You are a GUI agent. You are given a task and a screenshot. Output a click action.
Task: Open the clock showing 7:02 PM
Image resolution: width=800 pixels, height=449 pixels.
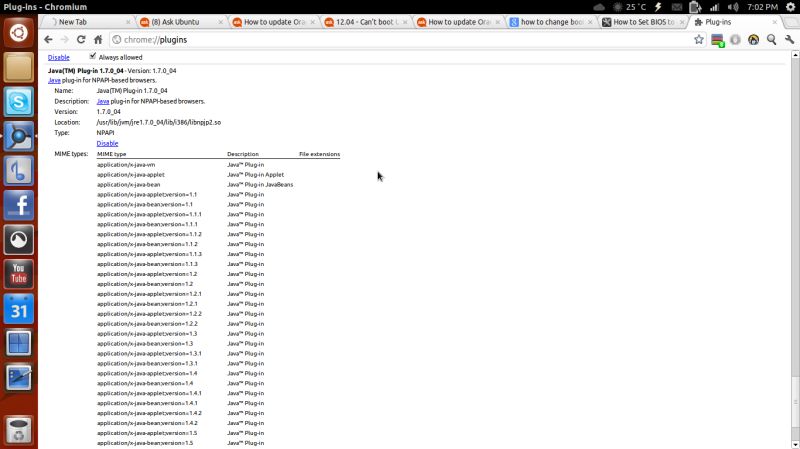(x=762, y=7)
